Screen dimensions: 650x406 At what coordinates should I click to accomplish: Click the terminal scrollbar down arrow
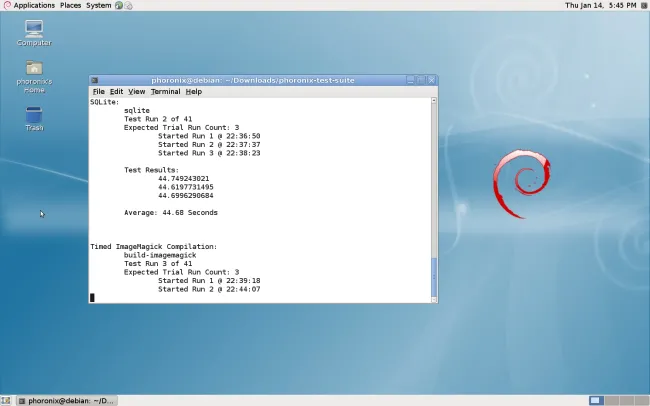click(433, 298)
